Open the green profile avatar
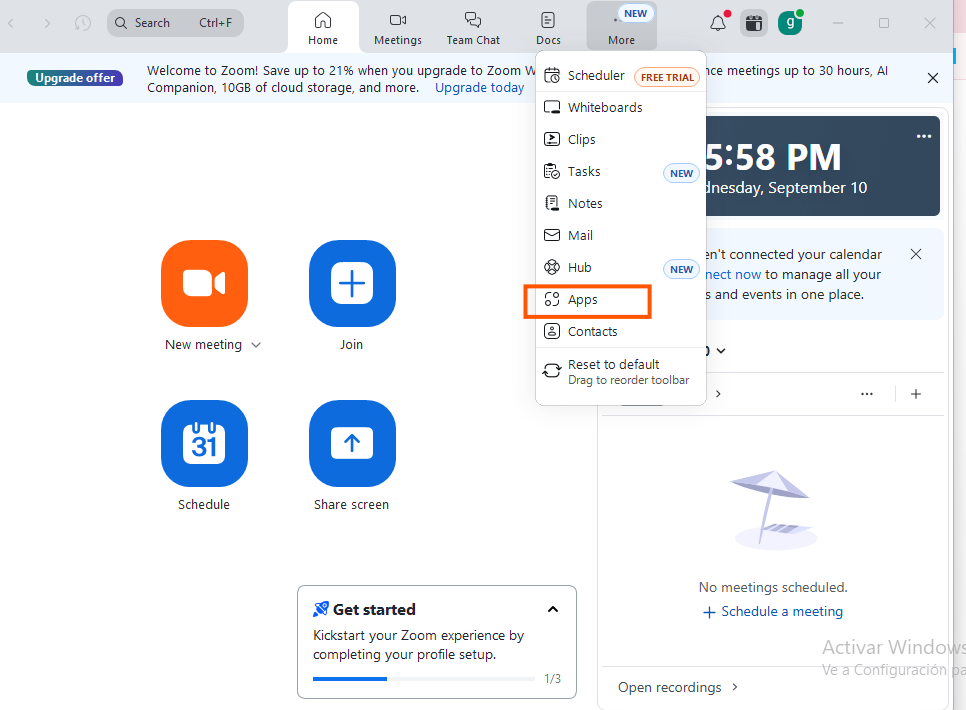Viewport: 966px width, 710px height. 790,23
